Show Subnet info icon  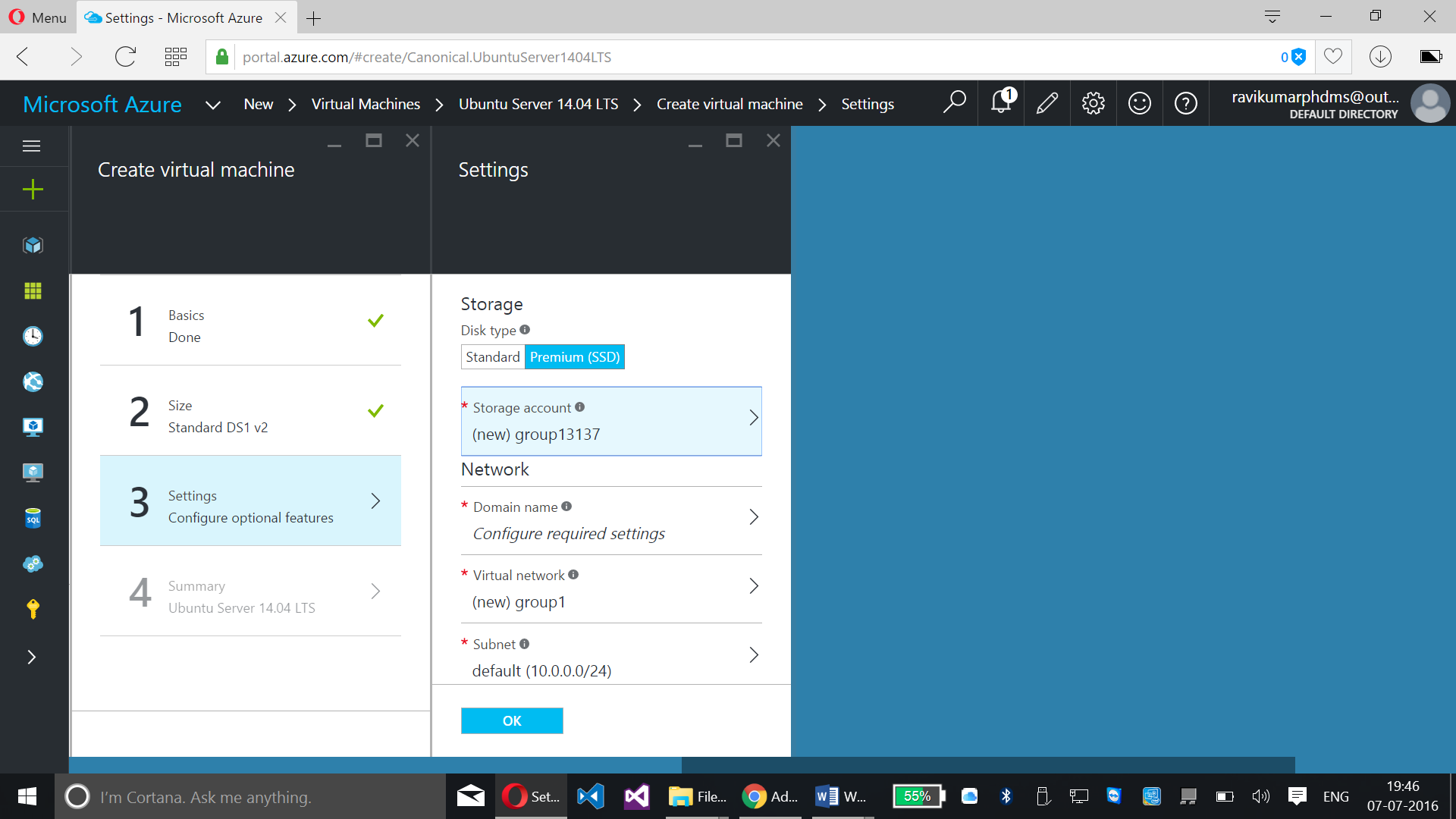tap(524, 644)
